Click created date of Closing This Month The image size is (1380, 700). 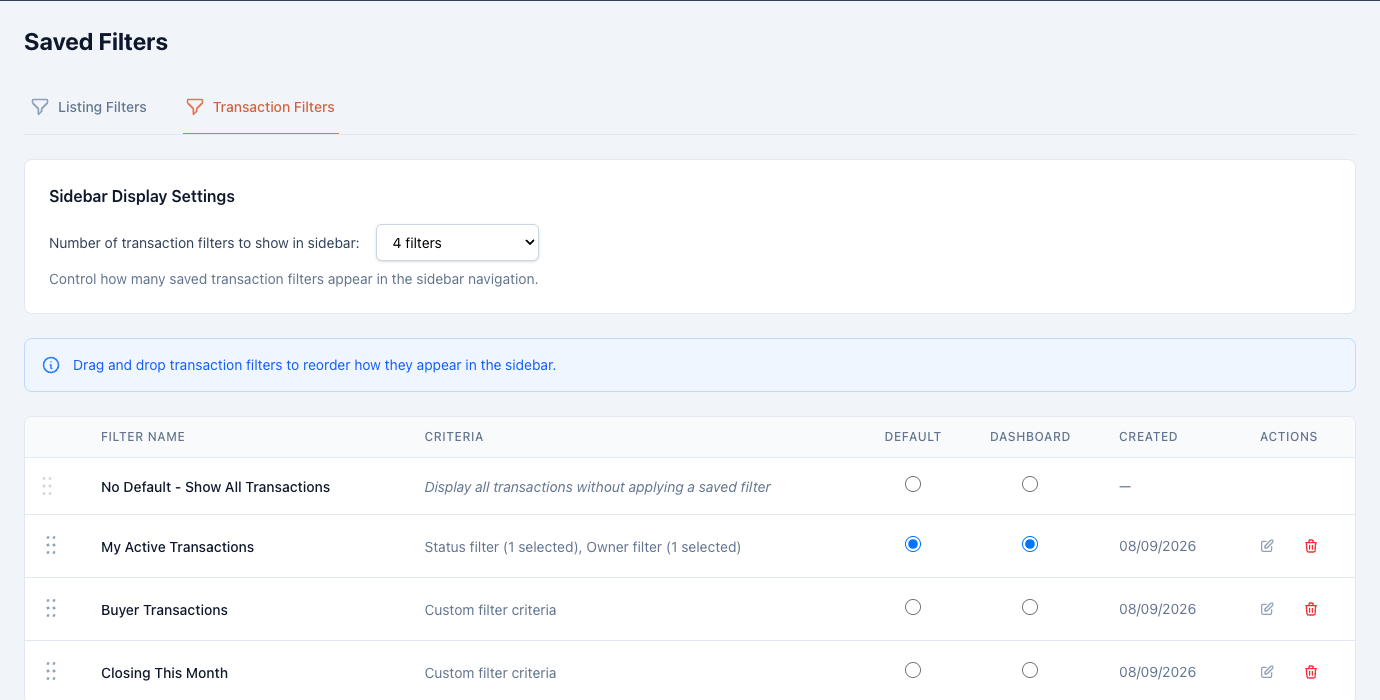click(1157, 672)
